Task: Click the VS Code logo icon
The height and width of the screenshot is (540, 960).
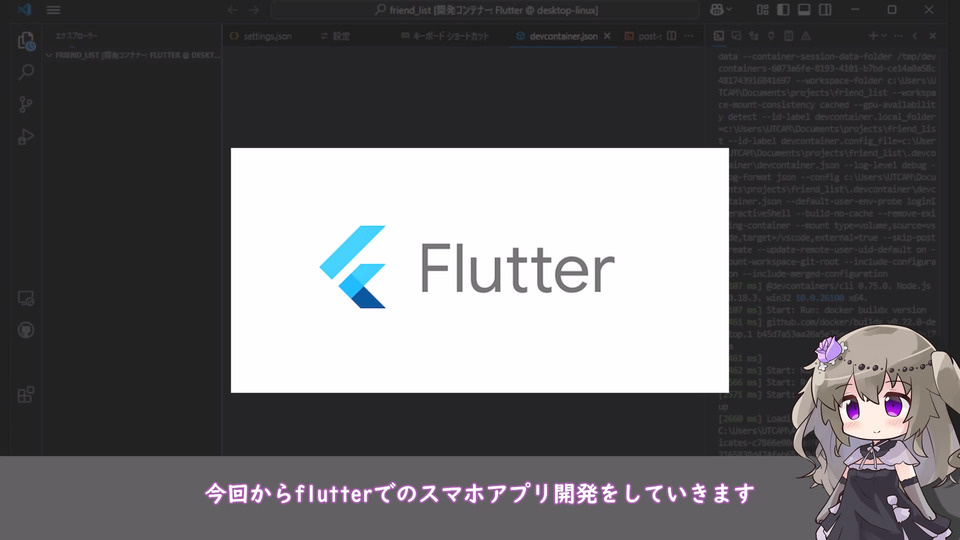Action: pos(24,10)
